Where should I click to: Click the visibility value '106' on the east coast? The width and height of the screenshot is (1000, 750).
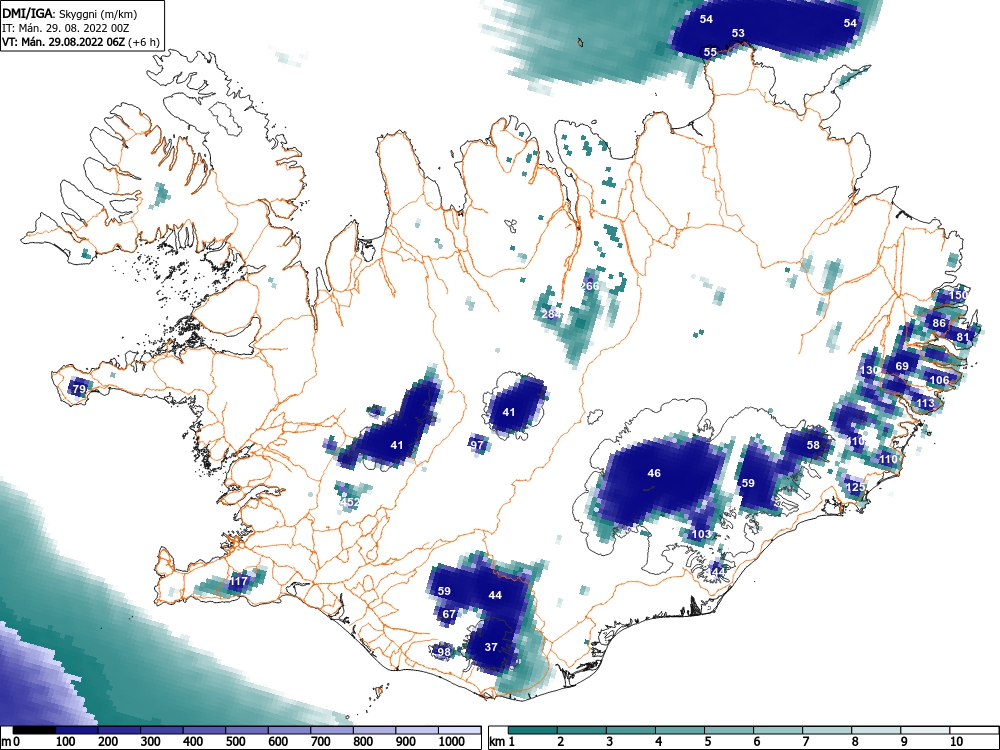(939, 380)
